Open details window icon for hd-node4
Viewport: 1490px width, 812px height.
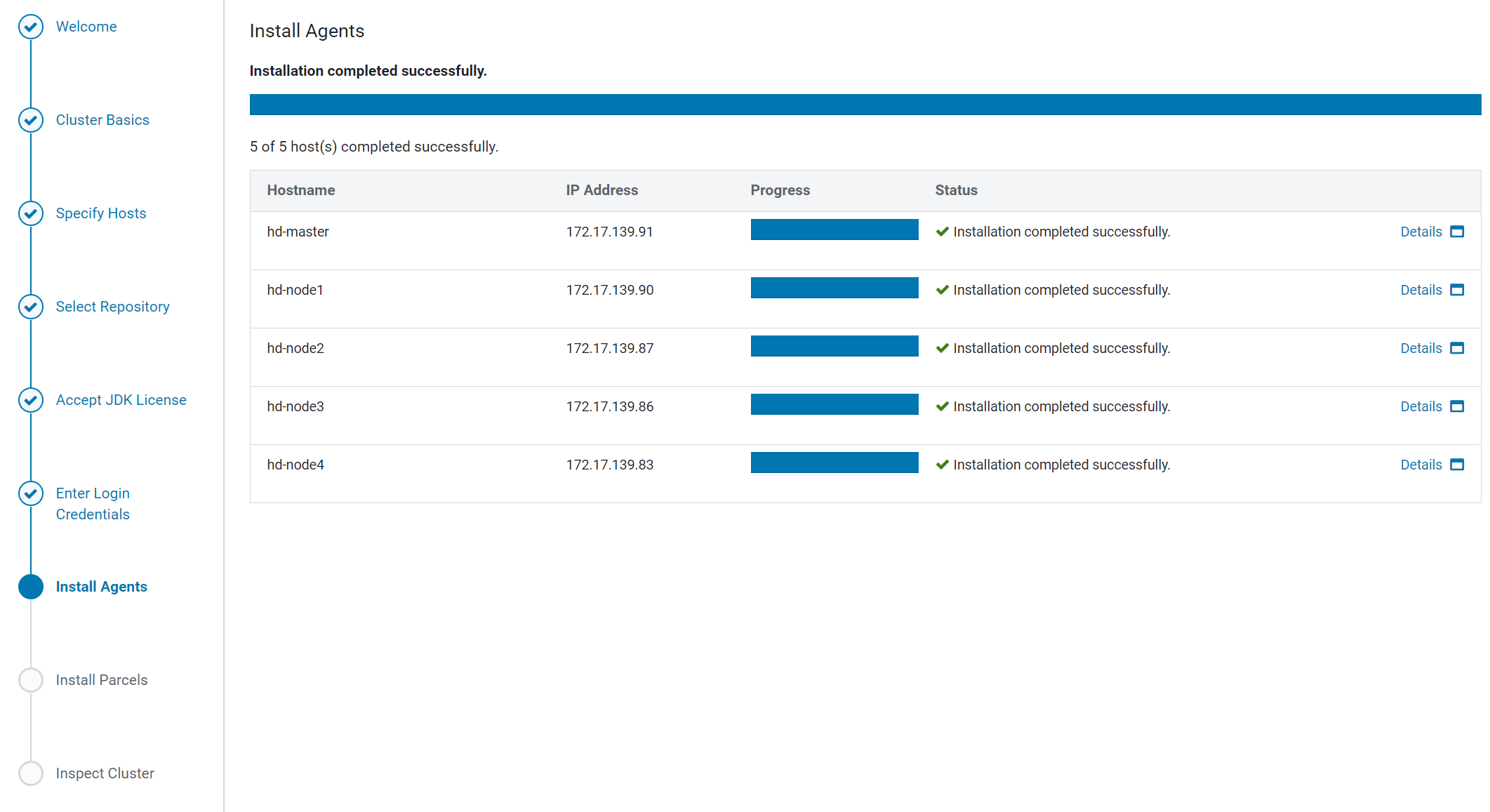[x=1457, y=465]
